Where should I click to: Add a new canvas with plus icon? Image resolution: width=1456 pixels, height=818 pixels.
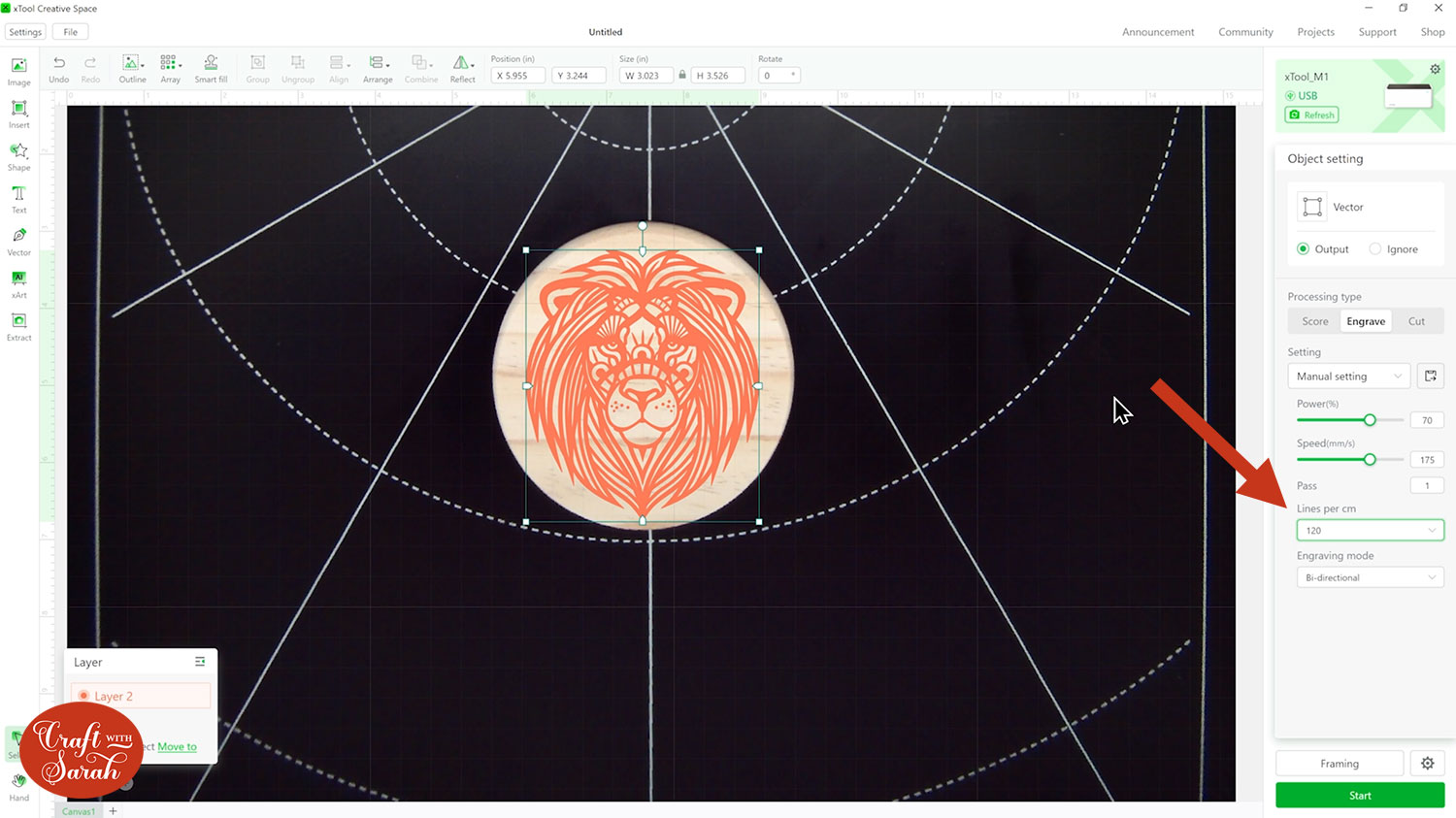(x=113, y=810)
